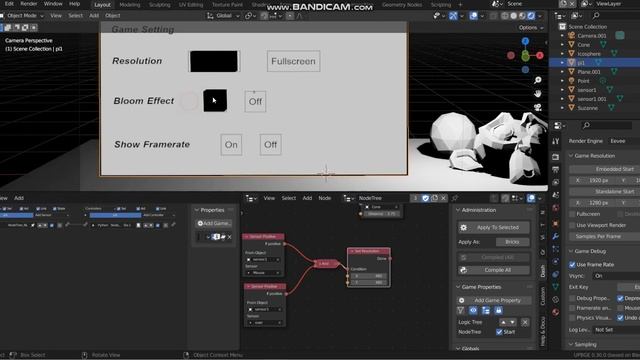Enable the Framerate and Profile checkbox
The width and height of the screenshot is (640, 360).
[572, 308]
